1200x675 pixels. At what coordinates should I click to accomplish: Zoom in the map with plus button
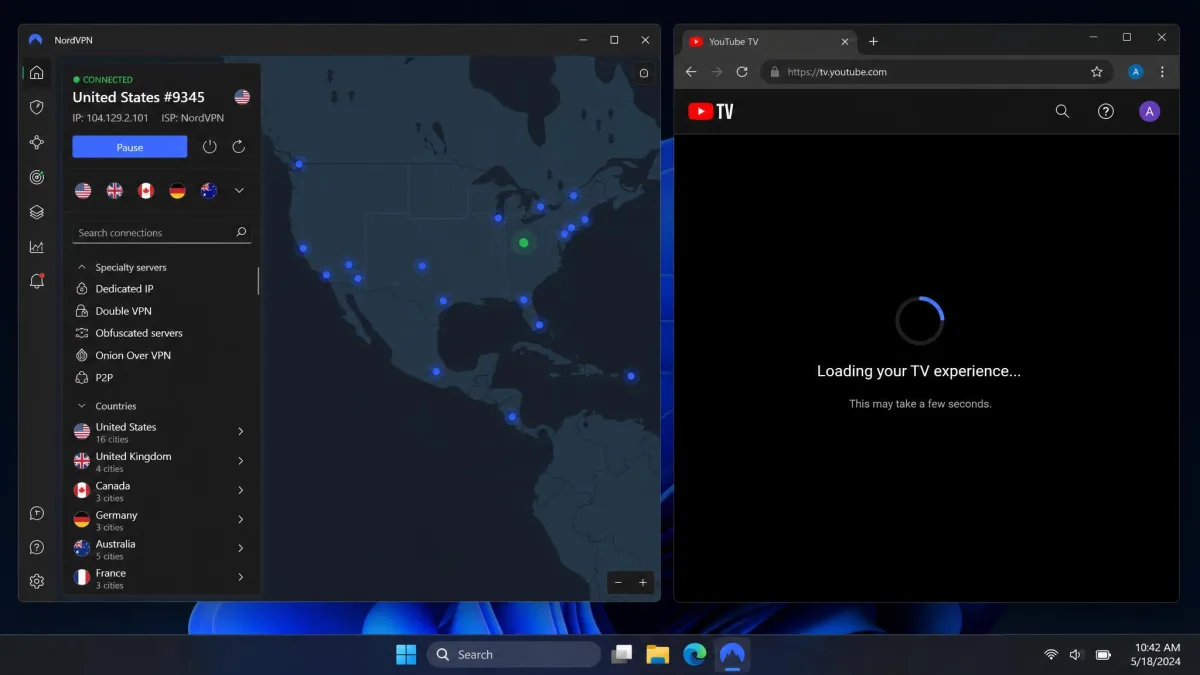(643, 582)
